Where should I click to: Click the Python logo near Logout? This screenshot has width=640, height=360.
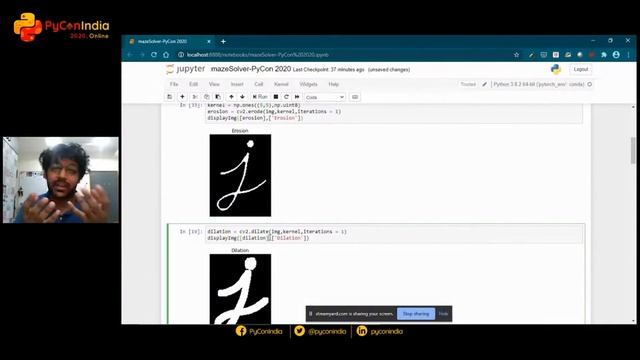556,69
